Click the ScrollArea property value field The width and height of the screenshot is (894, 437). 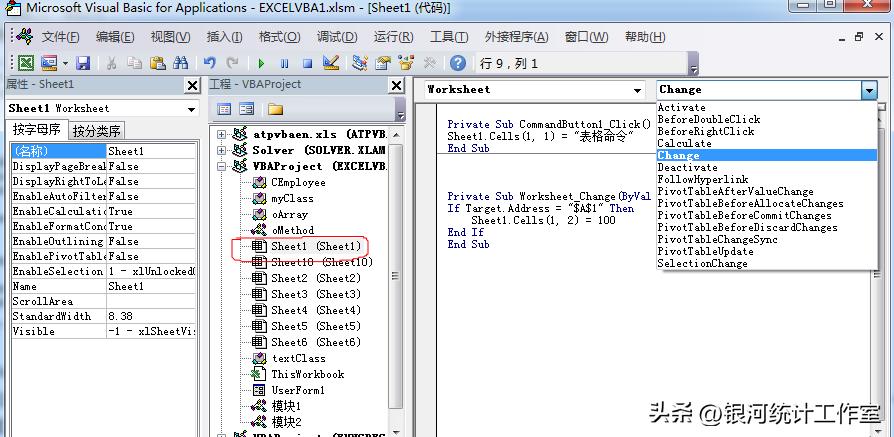pyautogui.click(x=151, y=301)
